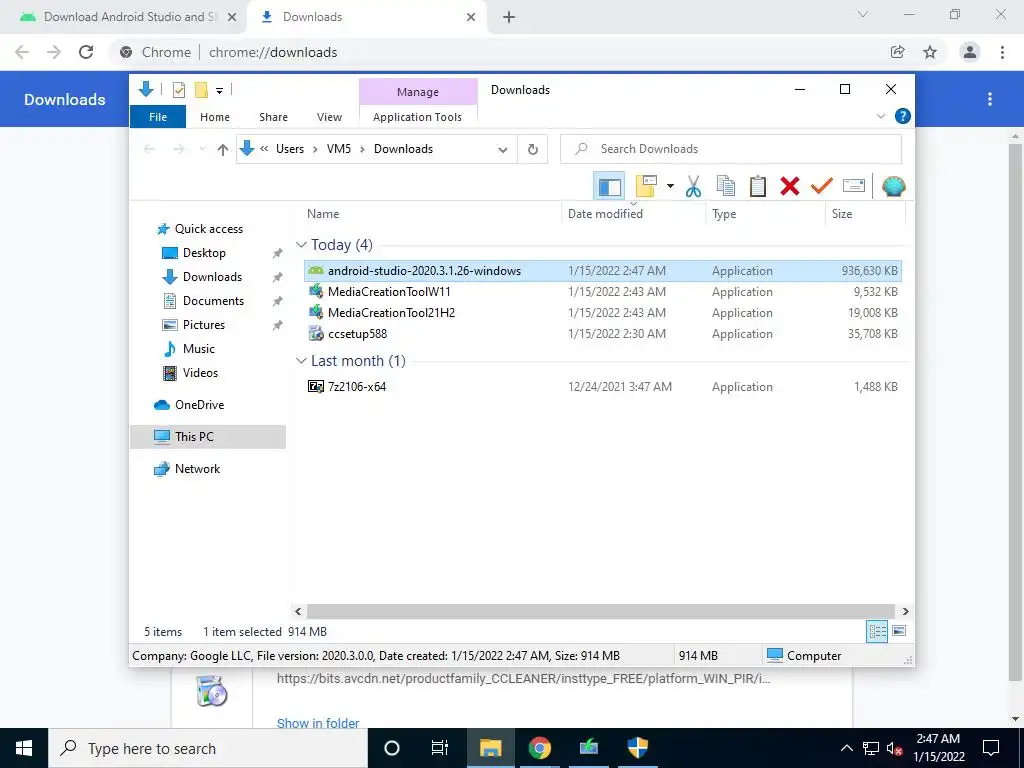Viewport: 1024px width, 768px height.
Task: Click the Cut scissors toolbar icon
Action: click(x=693, y=186)
